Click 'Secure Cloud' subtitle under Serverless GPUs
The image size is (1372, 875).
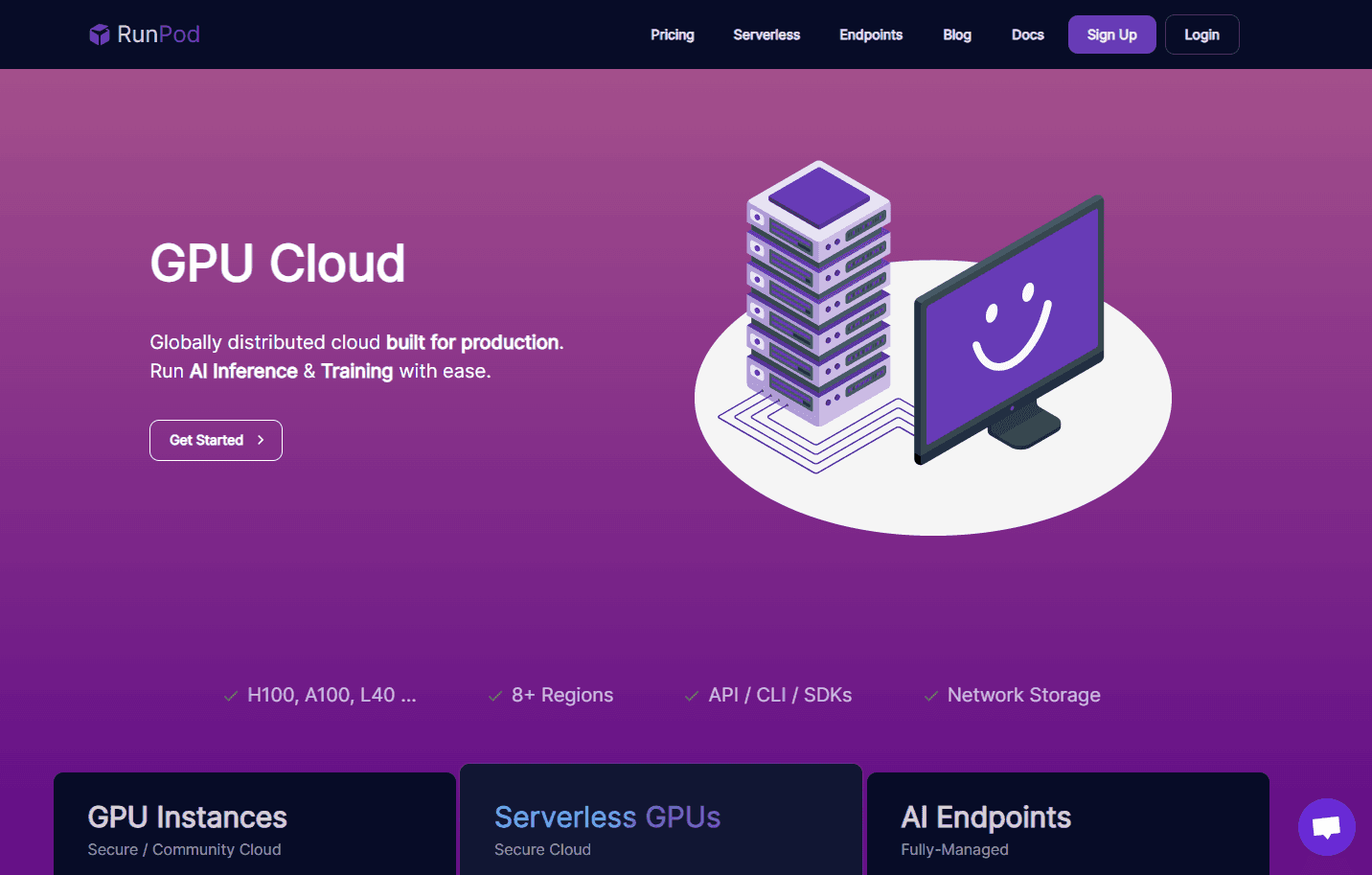pos(542,849)
